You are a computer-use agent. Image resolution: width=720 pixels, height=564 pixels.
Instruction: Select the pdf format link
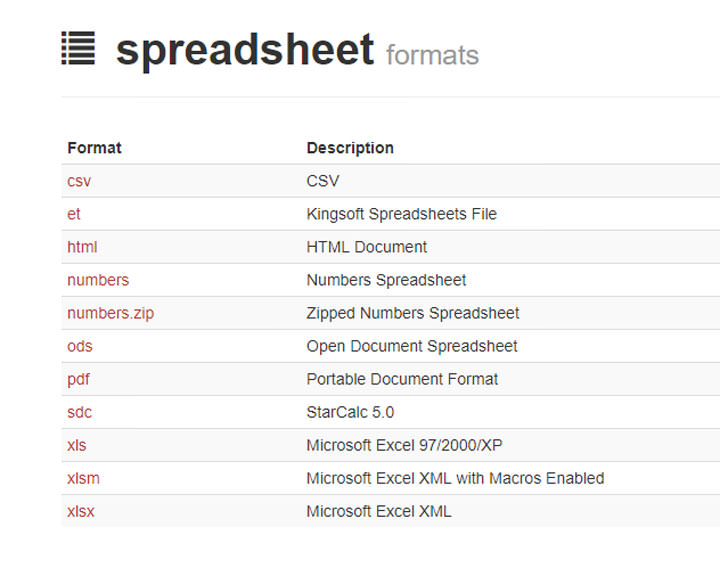[x=78, y=379]
